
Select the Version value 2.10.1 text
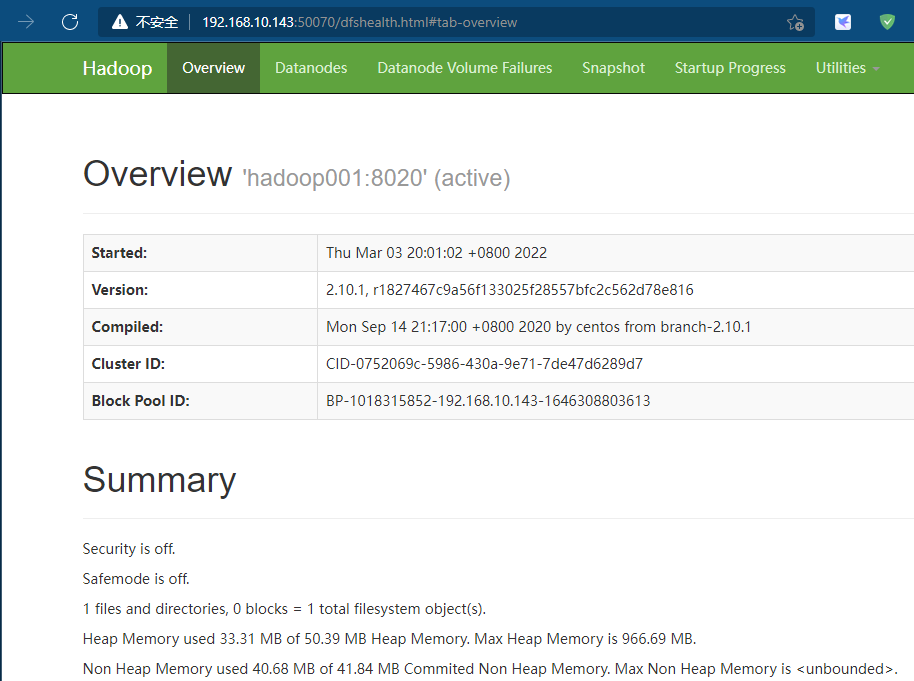coord(509,290)
